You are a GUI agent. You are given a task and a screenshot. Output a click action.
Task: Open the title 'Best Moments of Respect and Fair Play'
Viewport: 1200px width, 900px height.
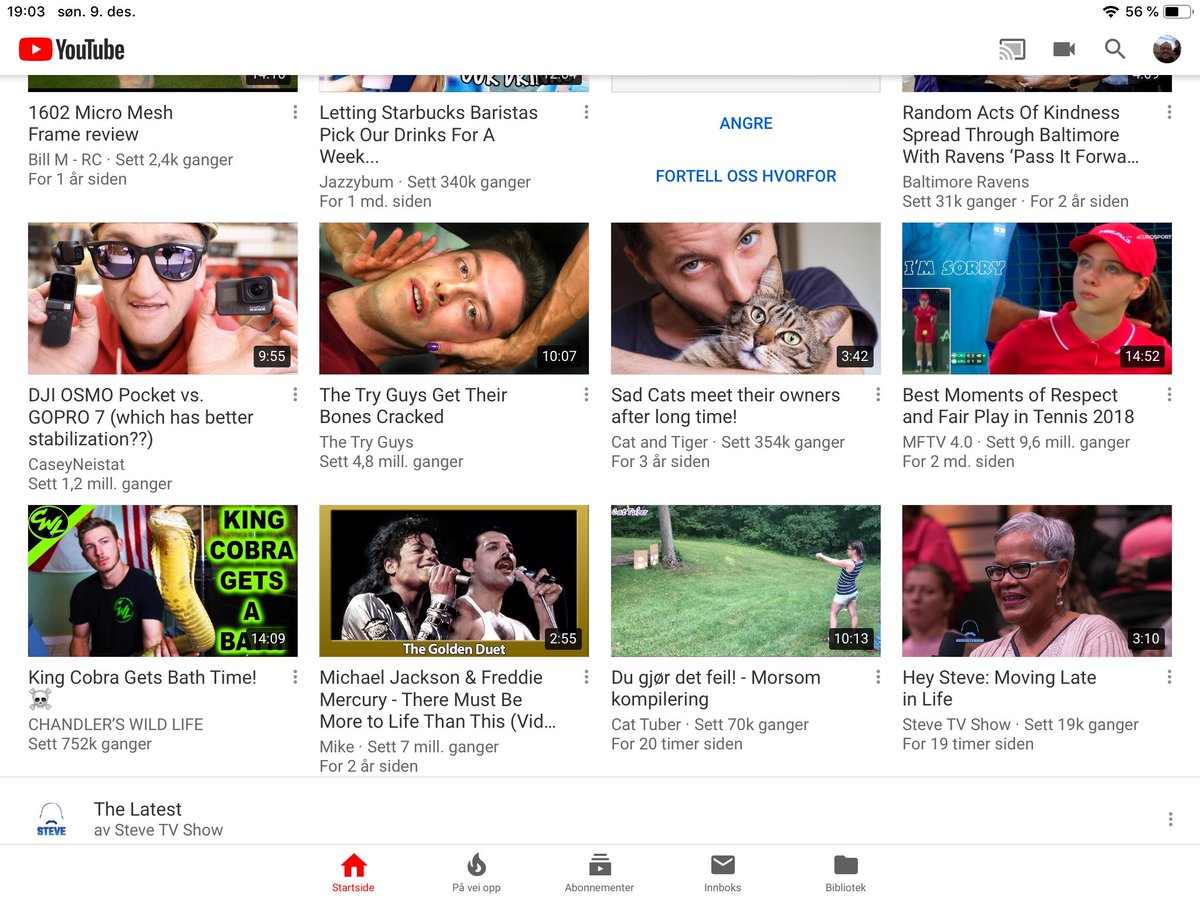tap(1018, 406)
